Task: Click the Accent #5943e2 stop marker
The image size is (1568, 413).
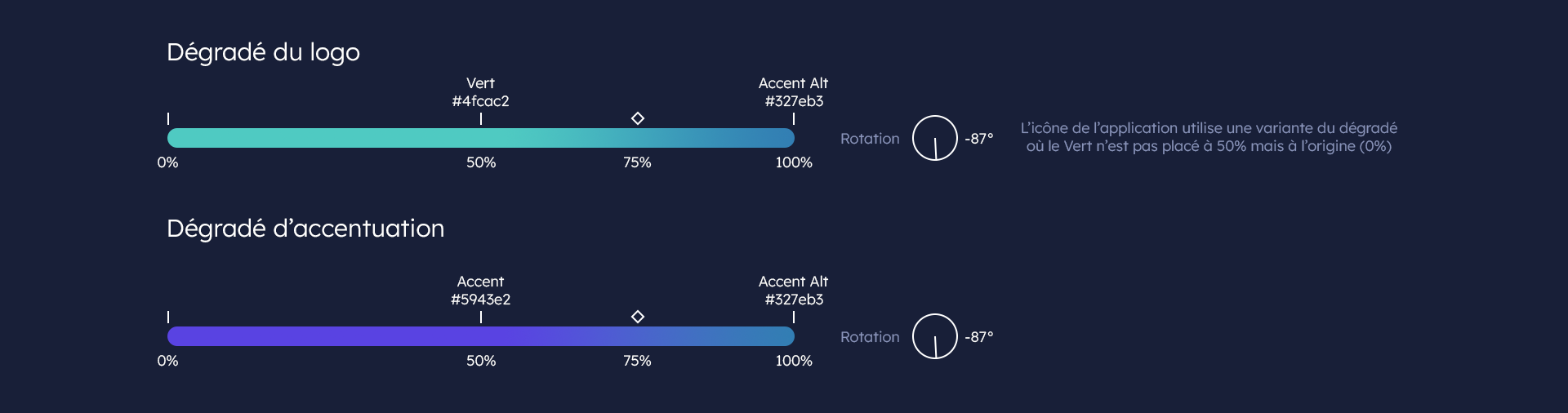Action: [481, 317]
